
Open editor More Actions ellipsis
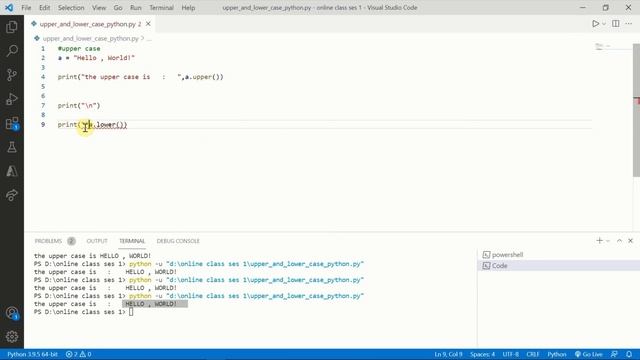629,24
